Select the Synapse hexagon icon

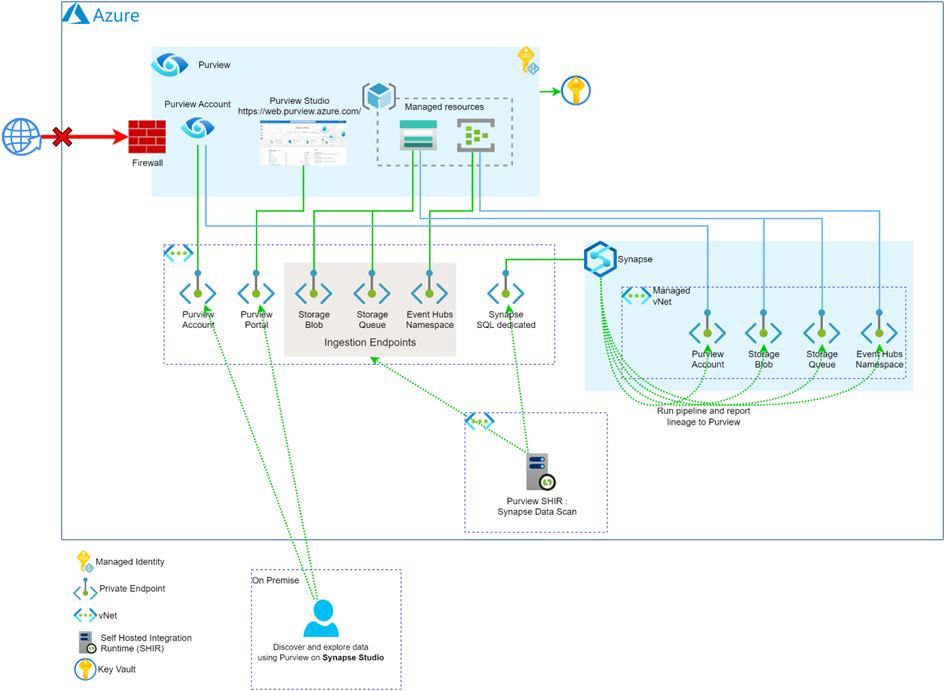coord(598,258)
